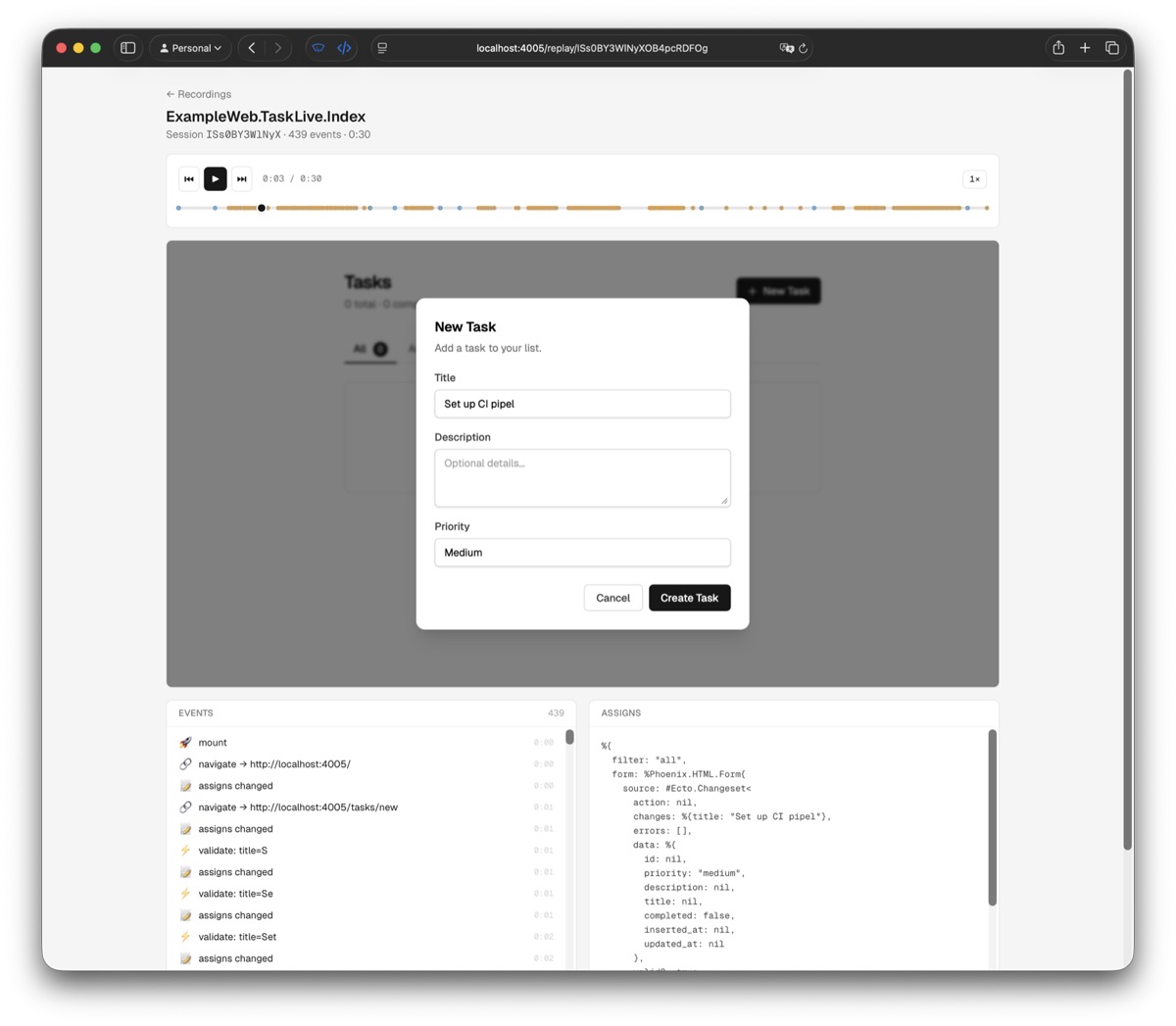Open the Personal profile dropdown

pyautogui.click(x=191, y=48)
